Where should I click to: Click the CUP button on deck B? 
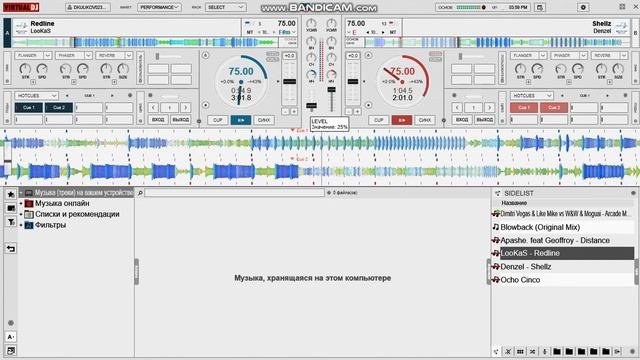379,120
